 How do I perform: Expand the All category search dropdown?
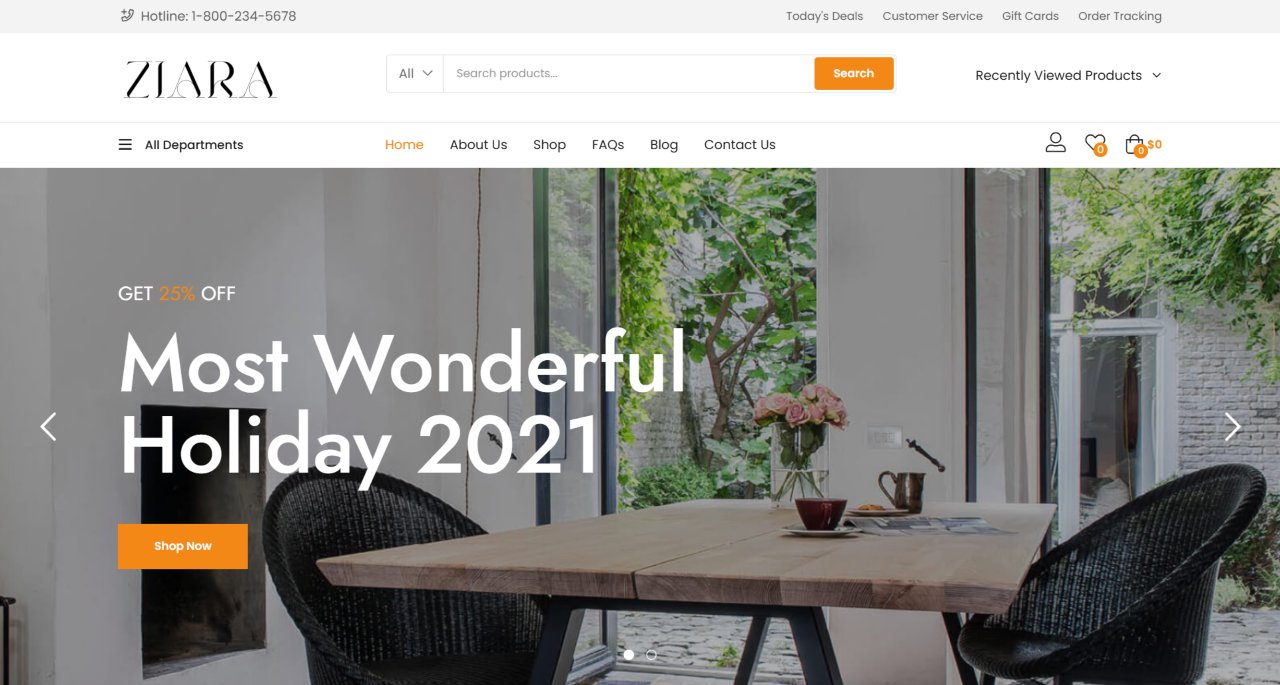pos(415,73)
